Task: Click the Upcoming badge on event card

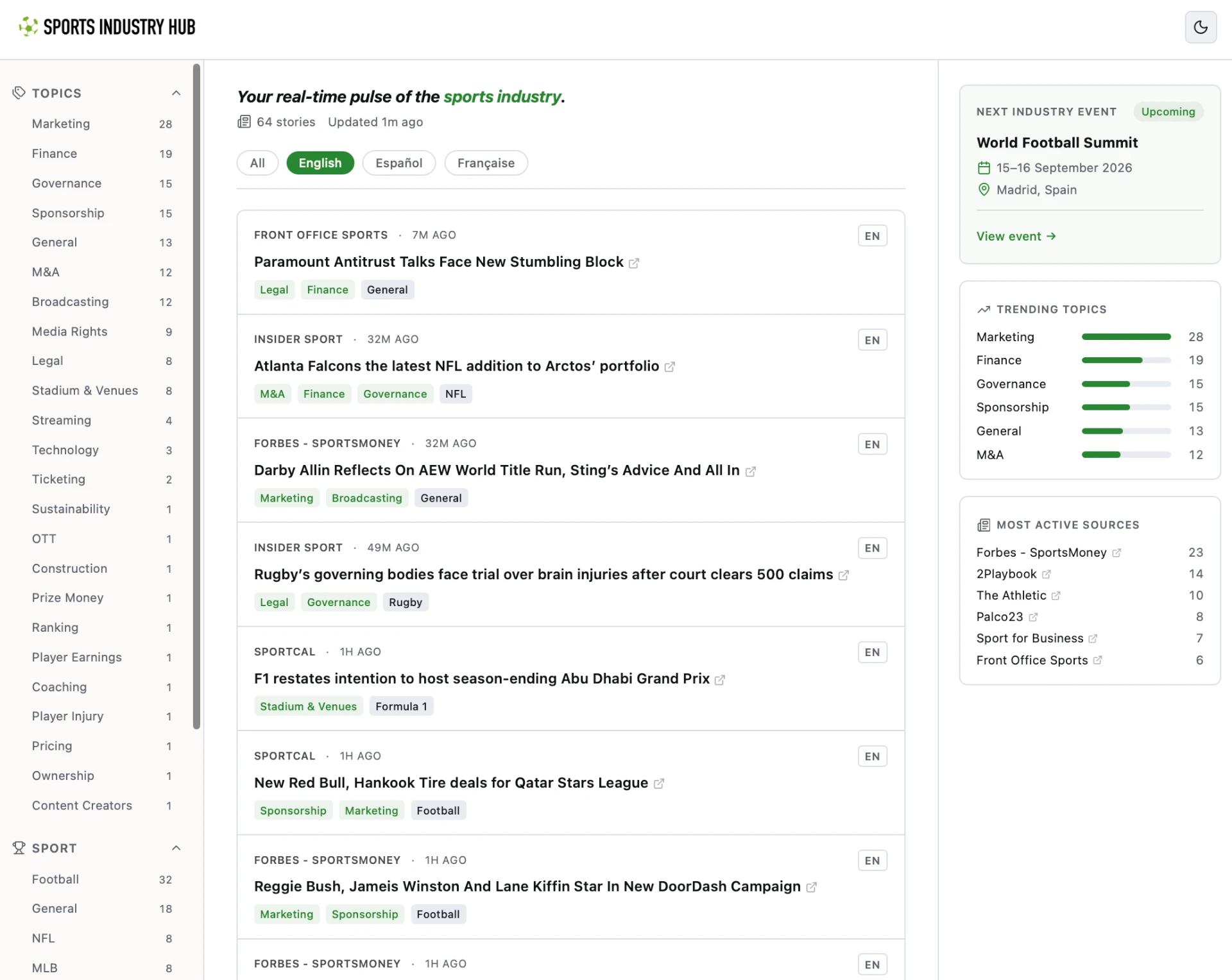Action: (x=1168, y=112)
